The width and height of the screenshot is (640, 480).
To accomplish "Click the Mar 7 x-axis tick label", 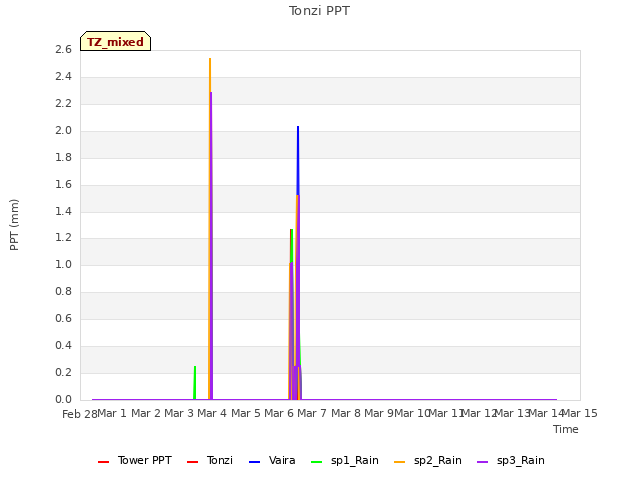I will [312, 413].
